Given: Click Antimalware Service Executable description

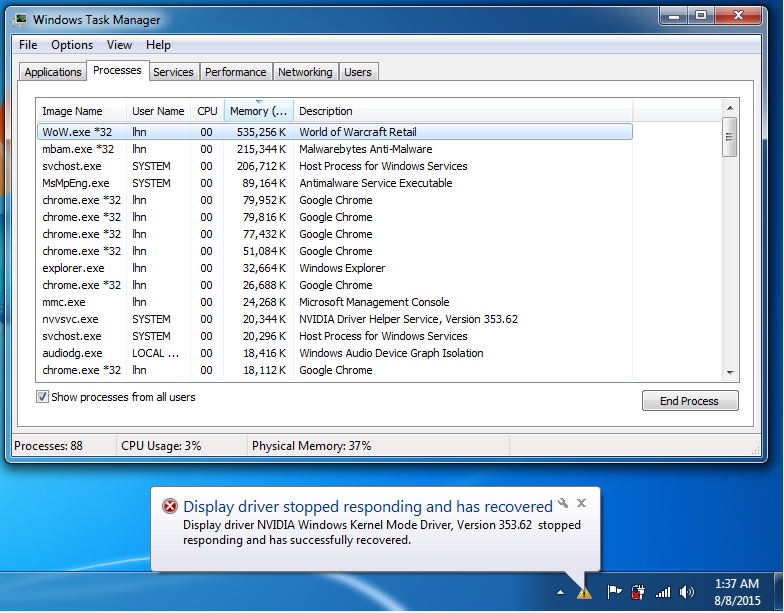Looking at the screenshot, I should [x=376, y=183].
